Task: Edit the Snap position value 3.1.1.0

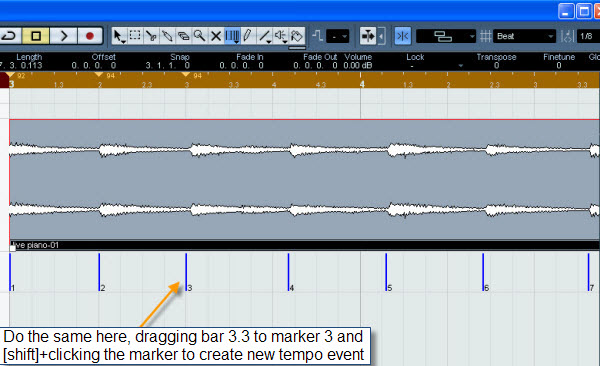Action: (x=168, y=65)
